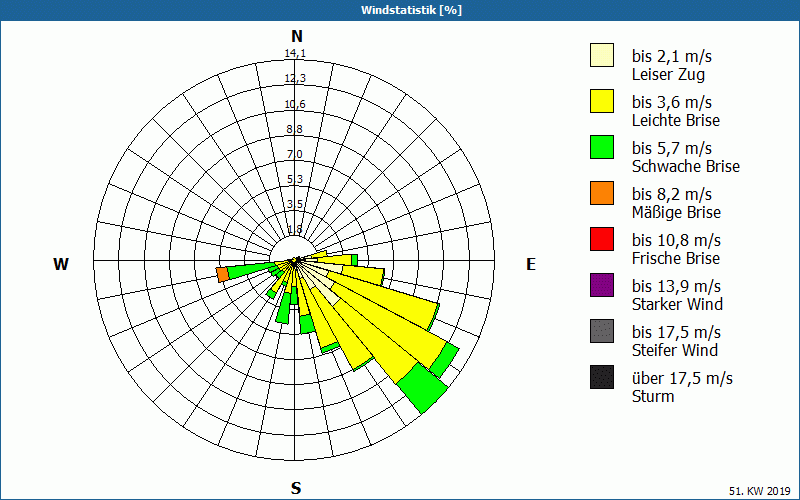Click the 'Sturm' legend label
The image size is (800, 500).
click(653, 396)
